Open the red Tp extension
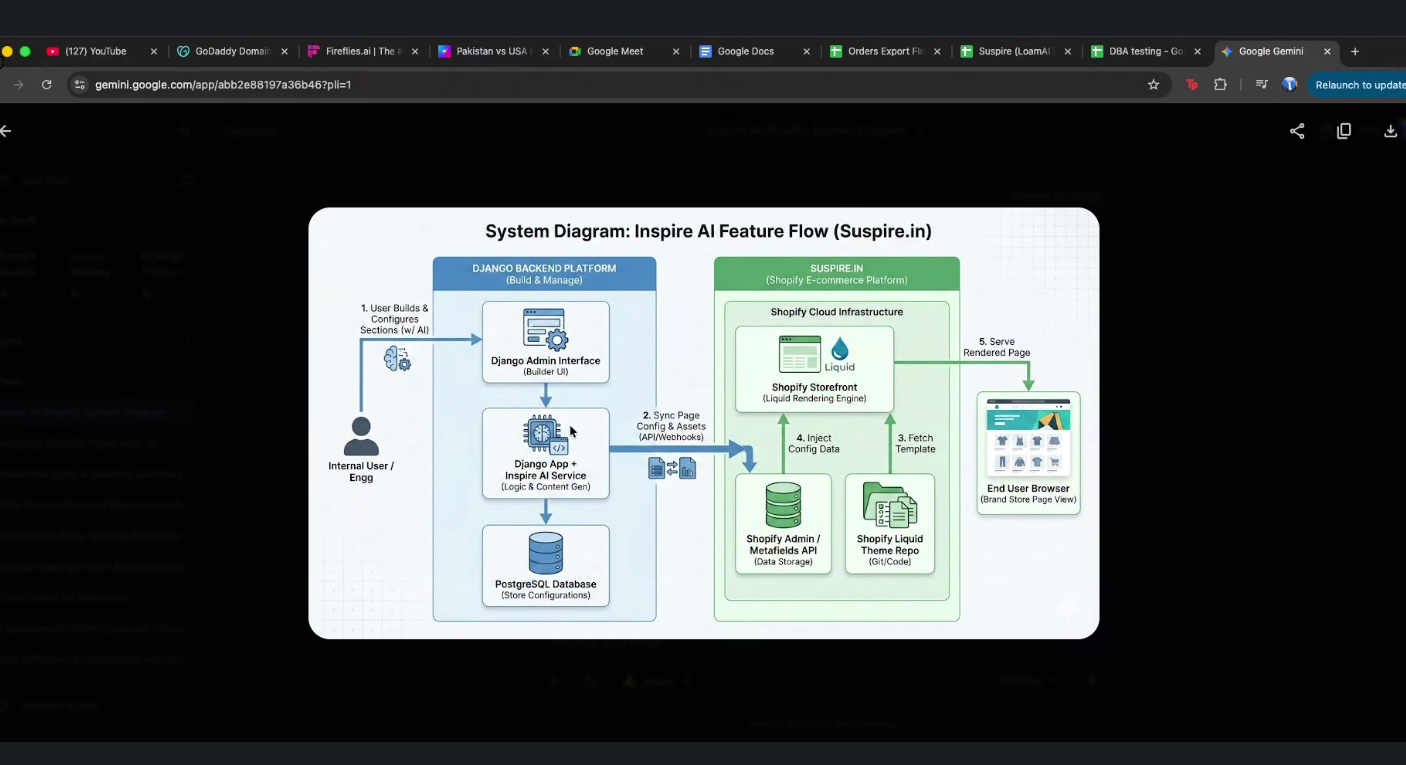 pyautogui.click(x=1192, y=85)
